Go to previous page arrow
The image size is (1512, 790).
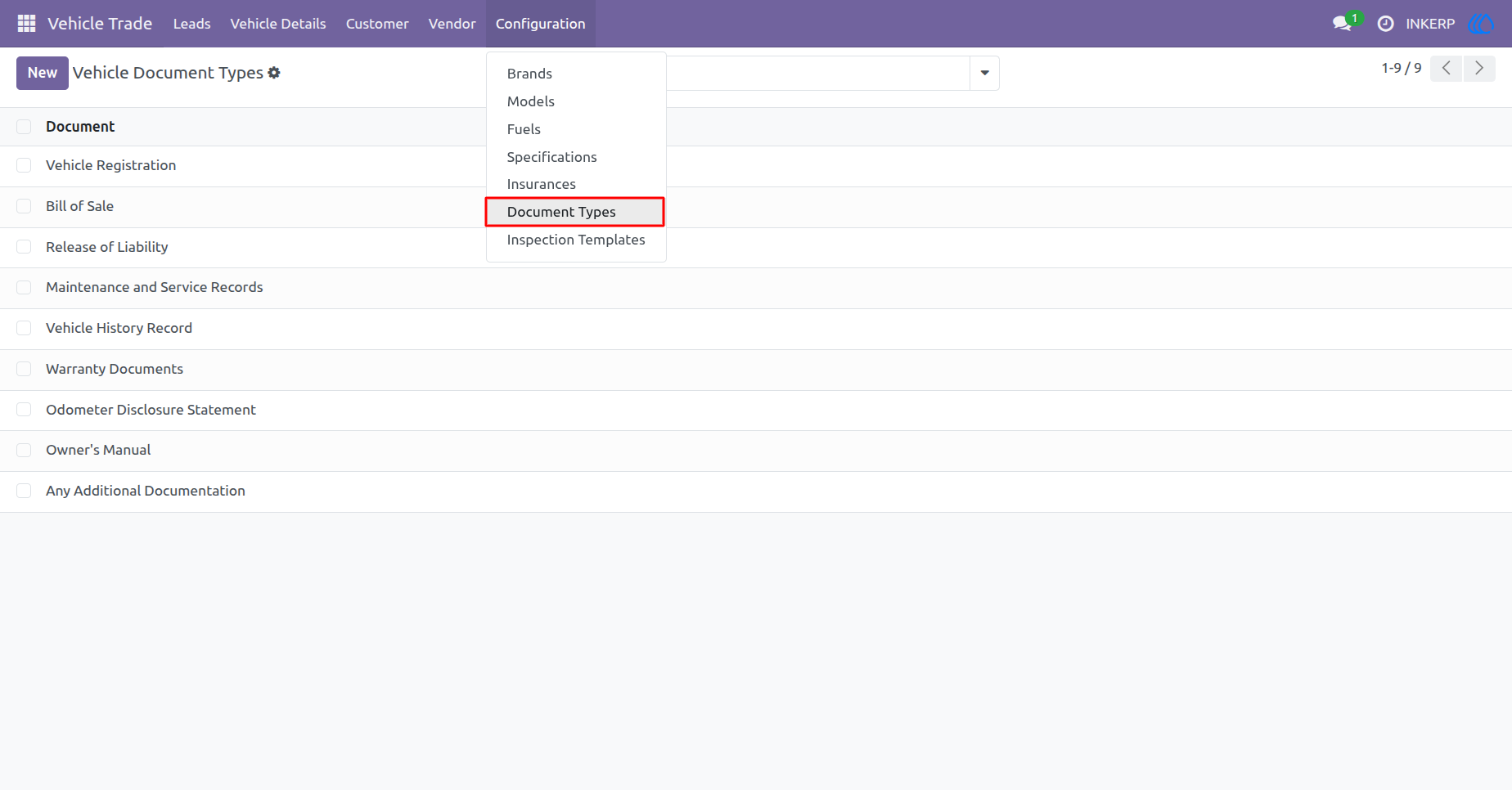[1447, 69]
